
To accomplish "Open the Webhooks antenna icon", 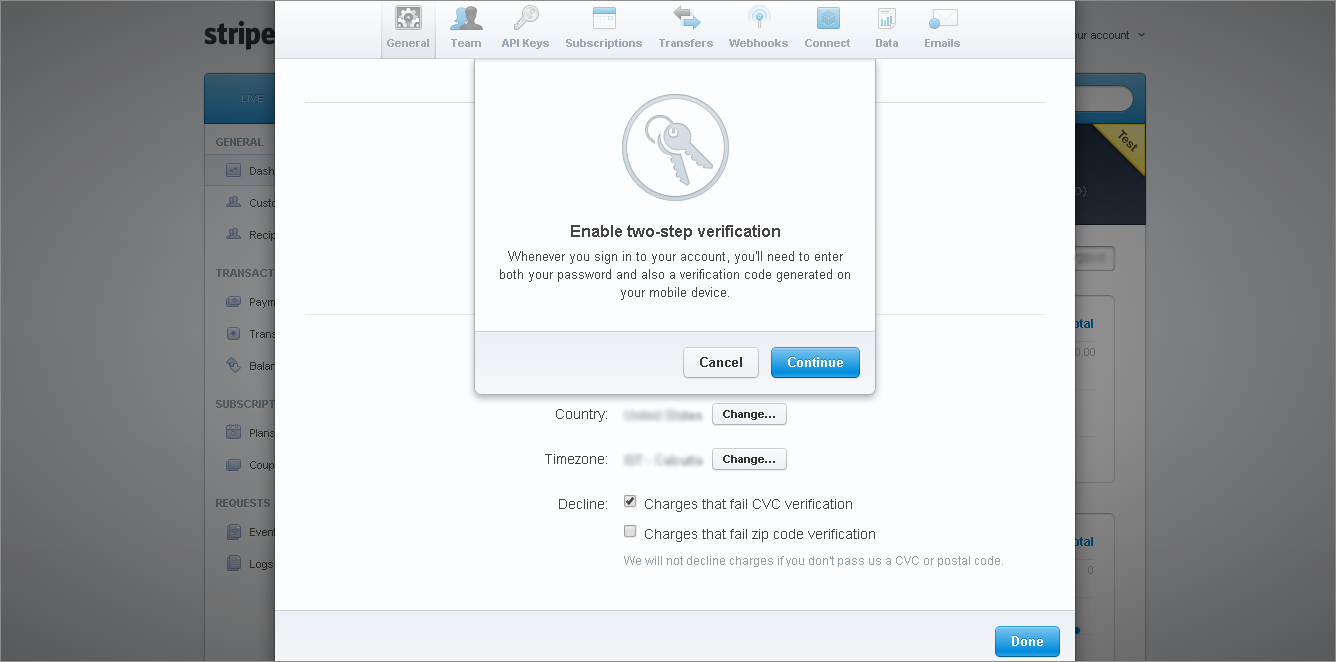I will pos(758,18).
